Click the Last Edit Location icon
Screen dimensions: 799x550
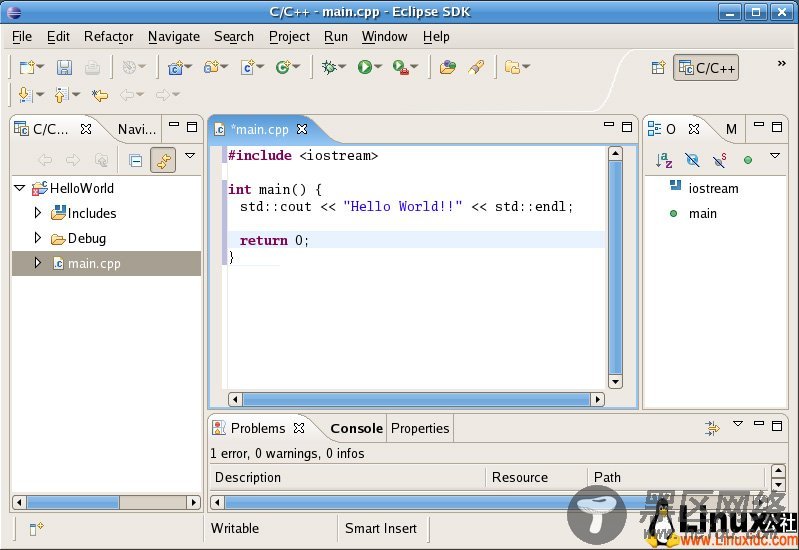100,95
